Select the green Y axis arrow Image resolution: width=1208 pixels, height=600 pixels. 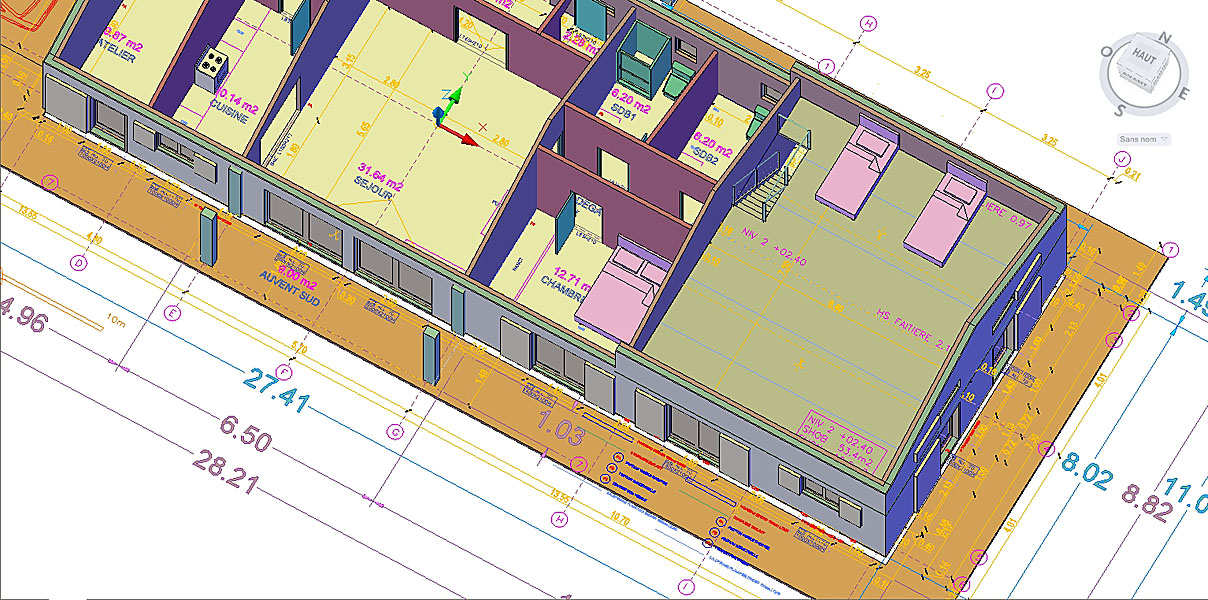[453, 96]
